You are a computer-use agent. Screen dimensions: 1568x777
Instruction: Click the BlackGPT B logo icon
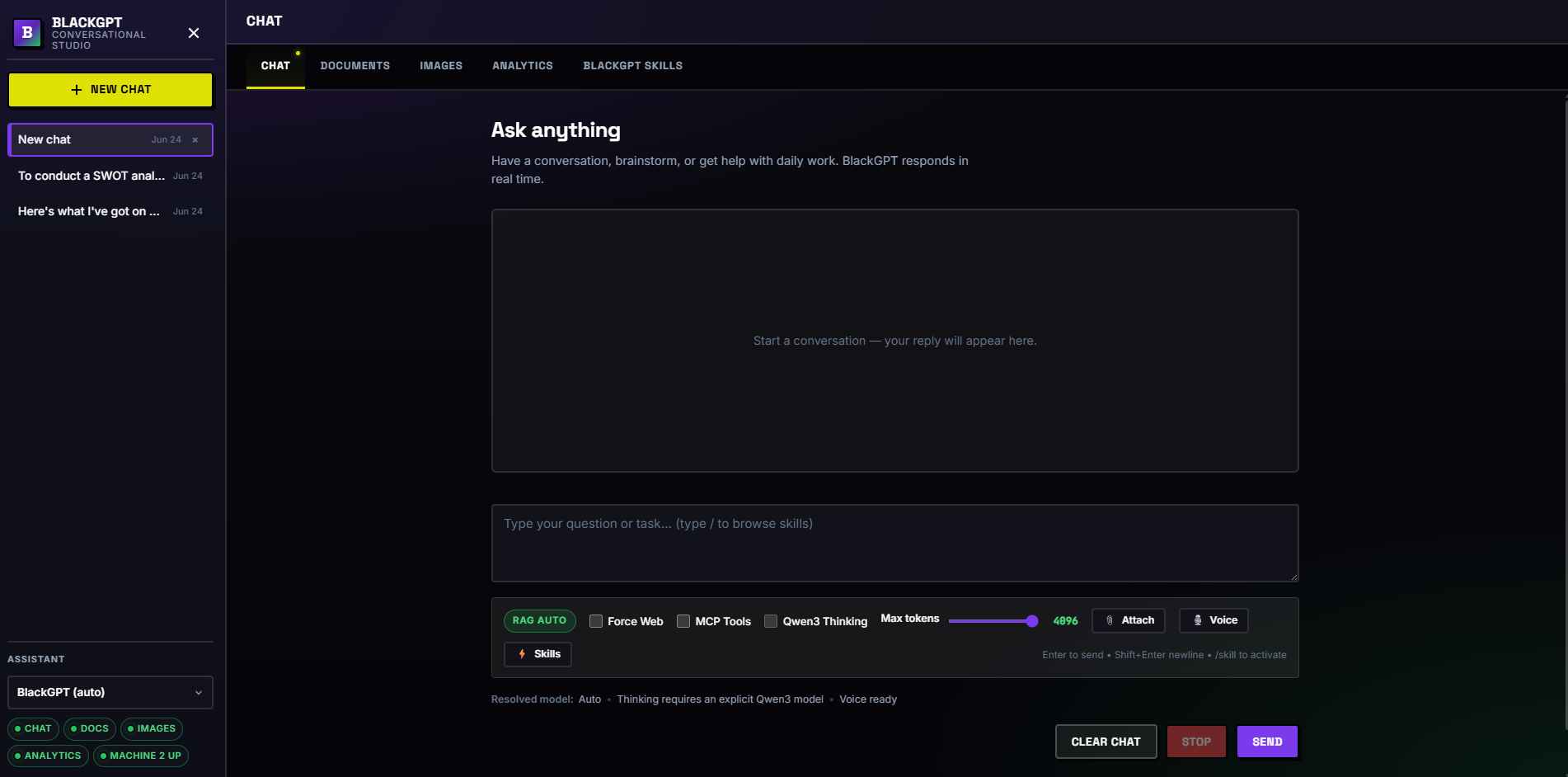(27, 33)
